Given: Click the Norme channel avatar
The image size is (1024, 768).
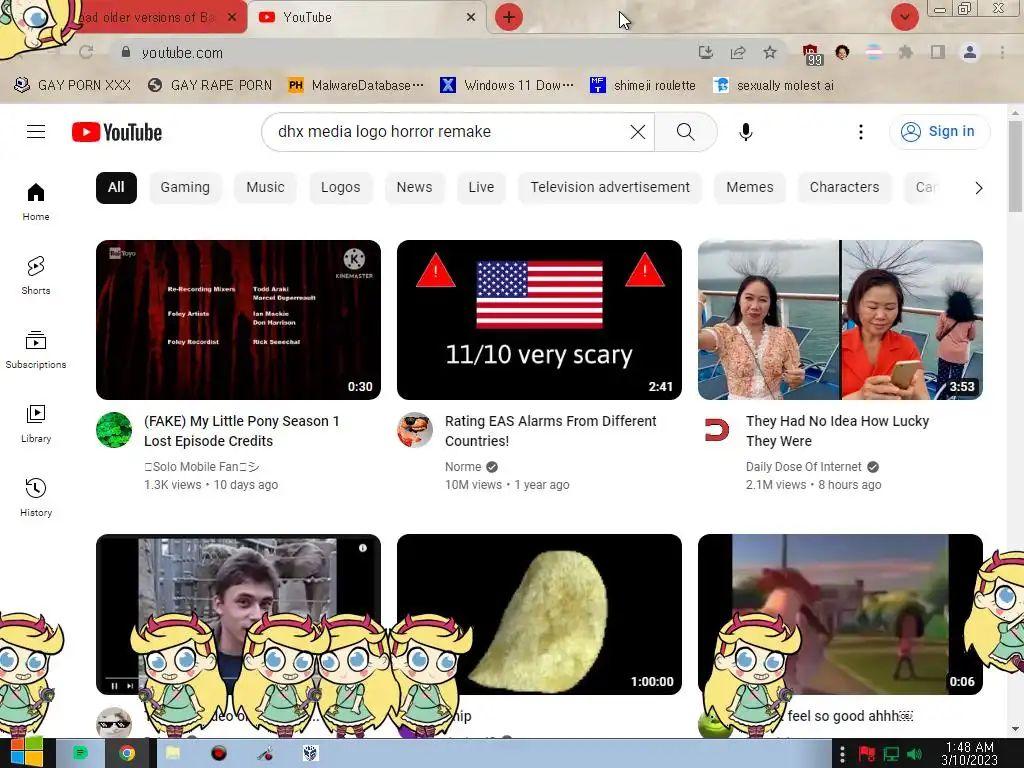Looking at the screenshot, I should (415, 430).
